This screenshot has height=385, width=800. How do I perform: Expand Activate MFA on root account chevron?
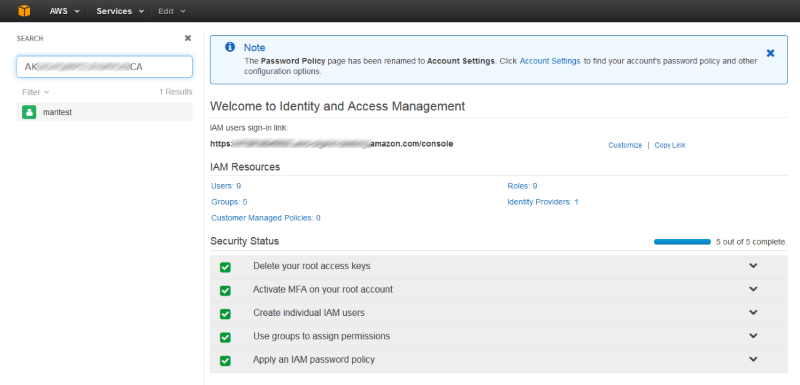[x=753, y=289]
